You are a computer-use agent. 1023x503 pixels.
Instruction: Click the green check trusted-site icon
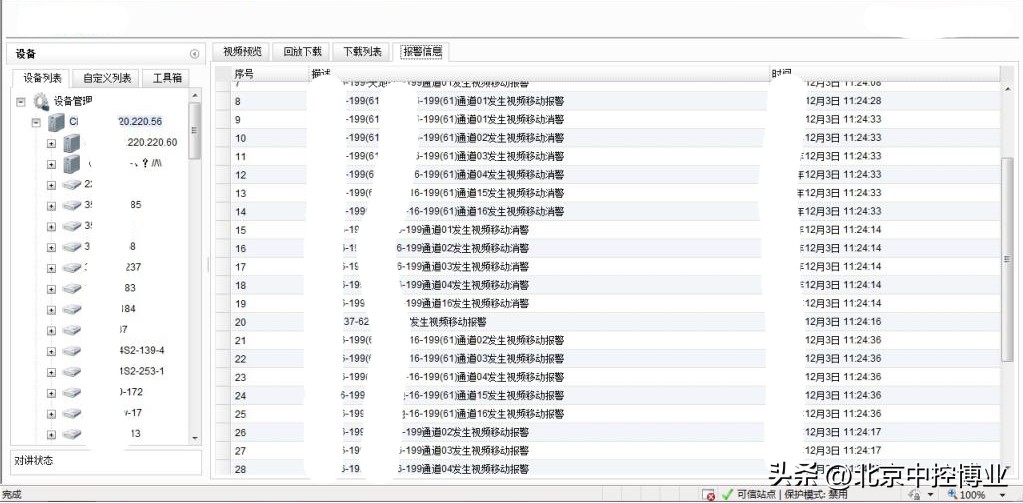727,495
